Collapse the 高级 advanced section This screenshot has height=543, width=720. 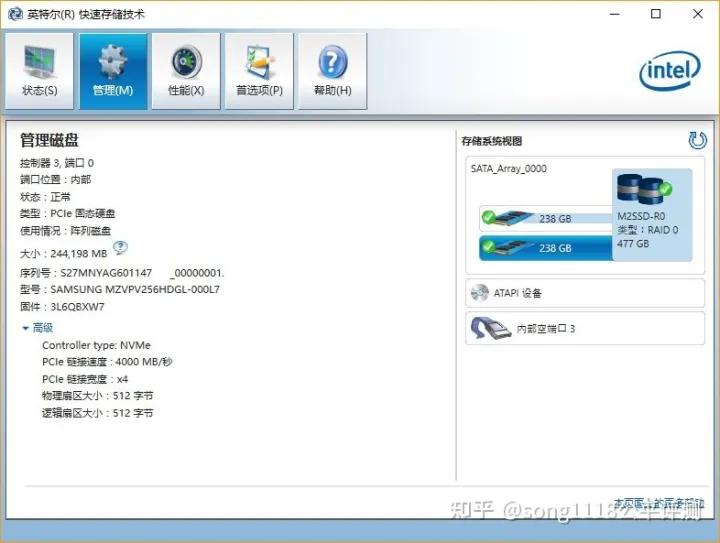[x=38, y=328]
